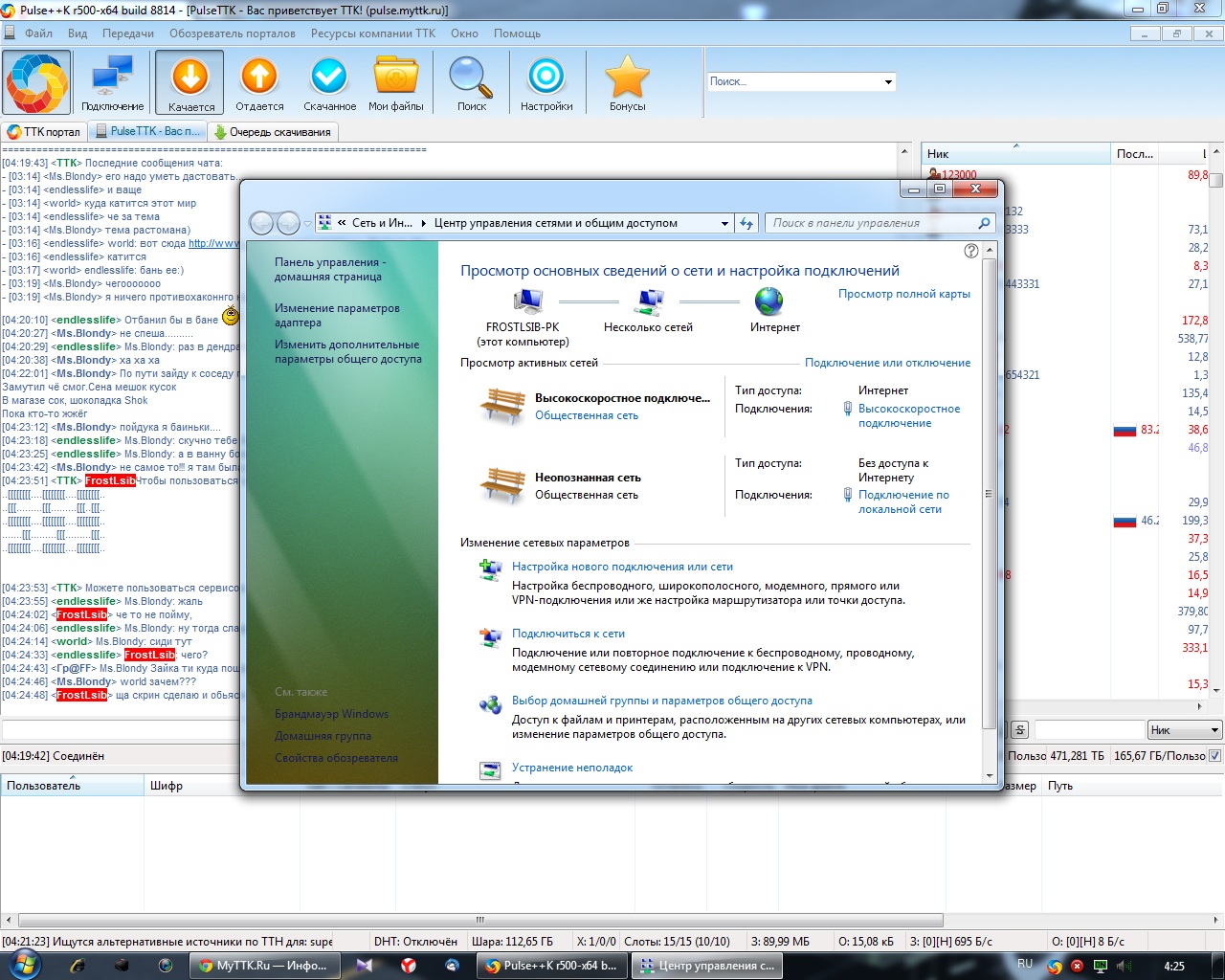
Task: Open the Скачанное finished downloads list
Action: tap(329, 82)
